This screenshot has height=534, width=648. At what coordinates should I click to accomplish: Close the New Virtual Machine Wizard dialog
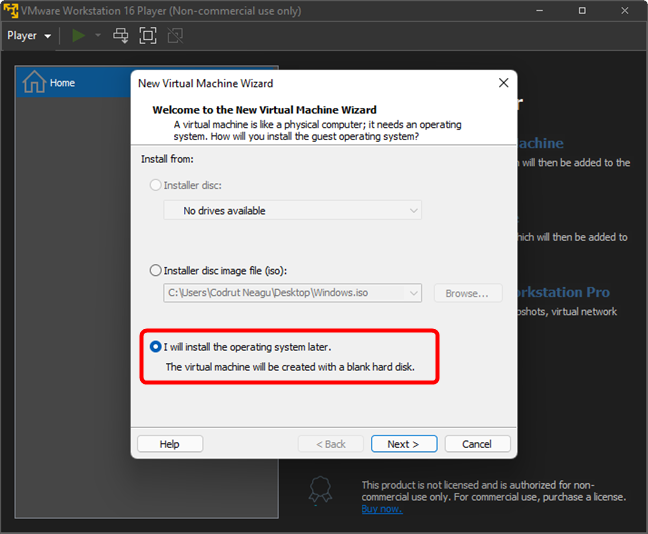(503, 83)
